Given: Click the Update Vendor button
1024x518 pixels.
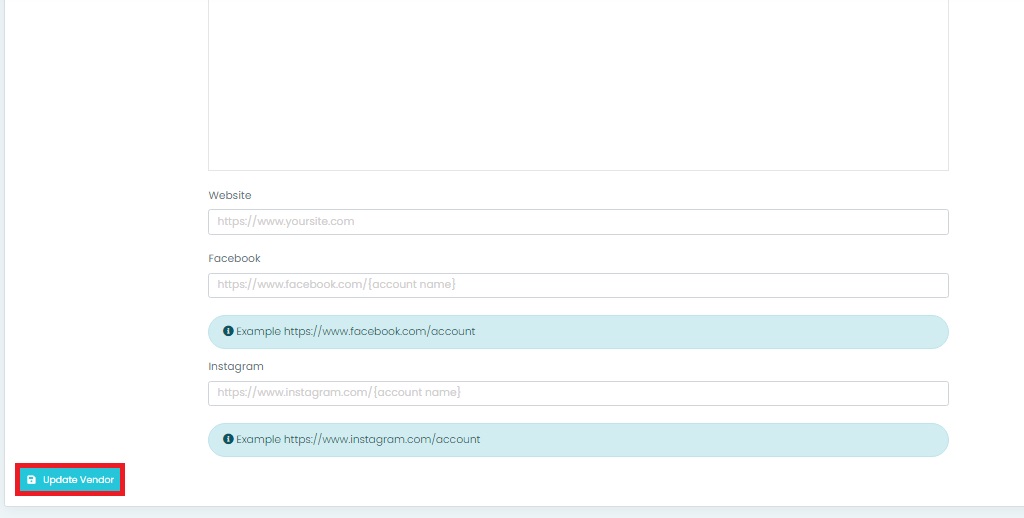Looking at the screenshot, I should (x=70, y=480).
